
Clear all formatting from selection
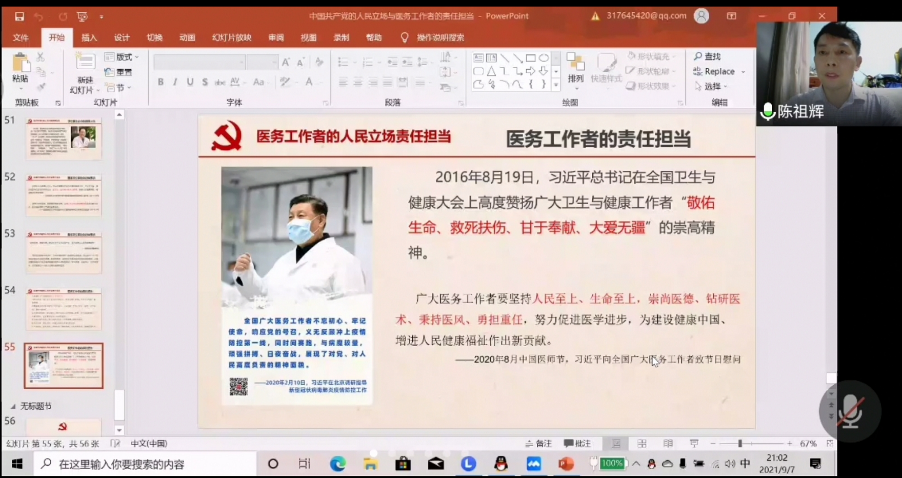coord(319,62)
